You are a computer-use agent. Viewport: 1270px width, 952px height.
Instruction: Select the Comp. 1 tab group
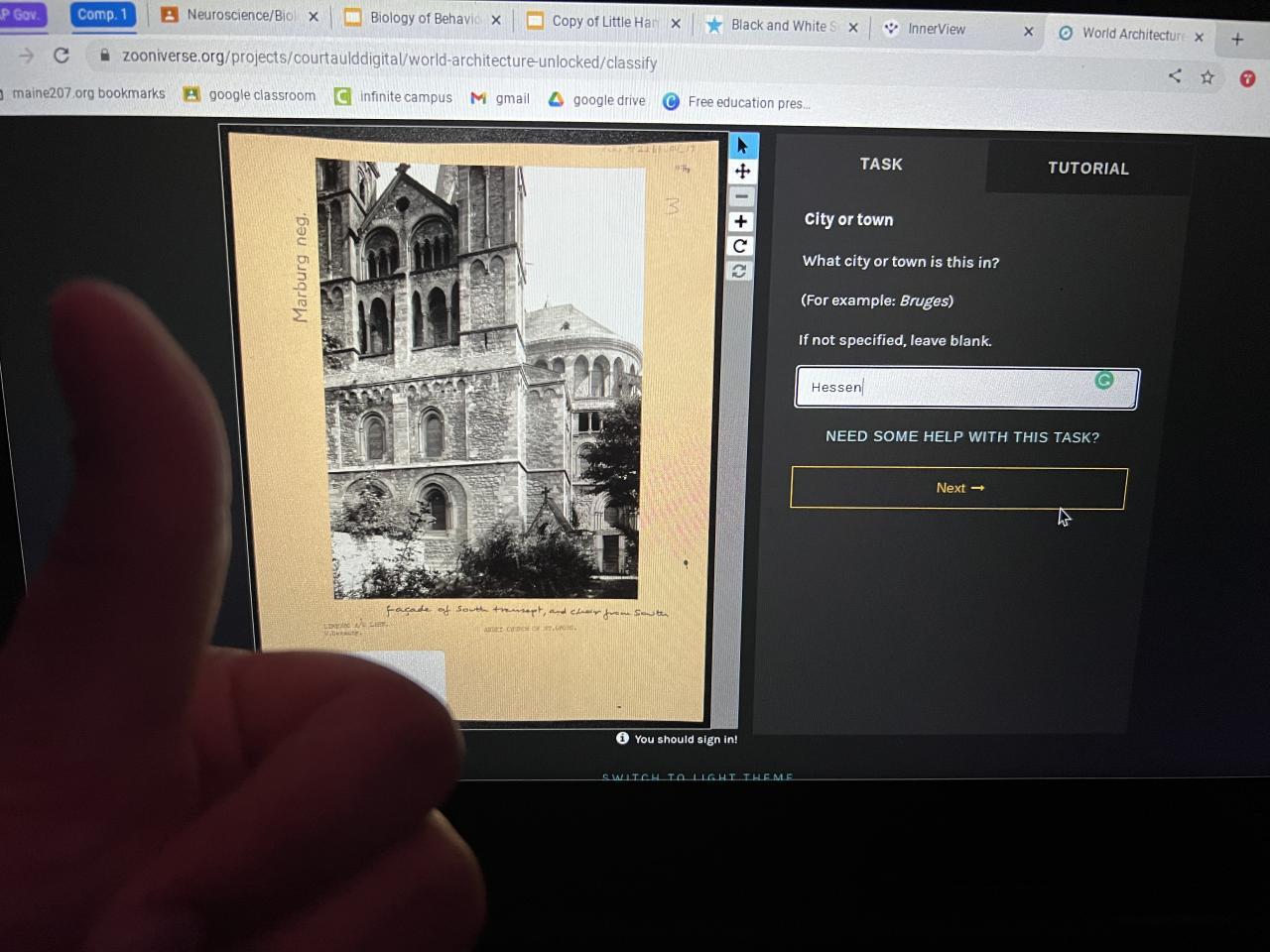coord(102,14)
